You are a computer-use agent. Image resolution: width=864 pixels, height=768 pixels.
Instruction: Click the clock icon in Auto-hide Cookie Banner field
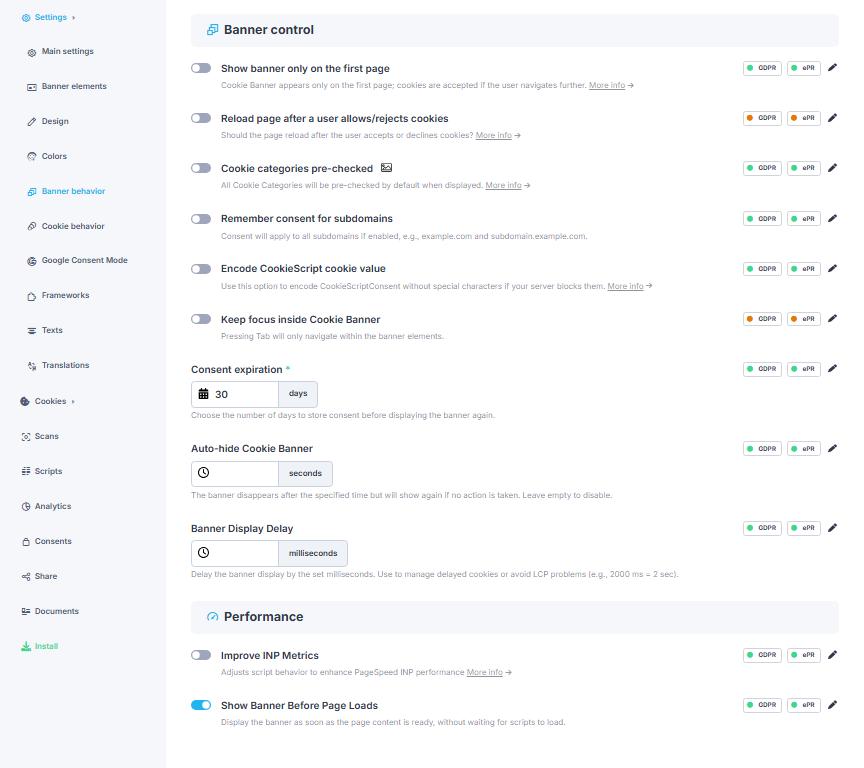pos(203,473)
